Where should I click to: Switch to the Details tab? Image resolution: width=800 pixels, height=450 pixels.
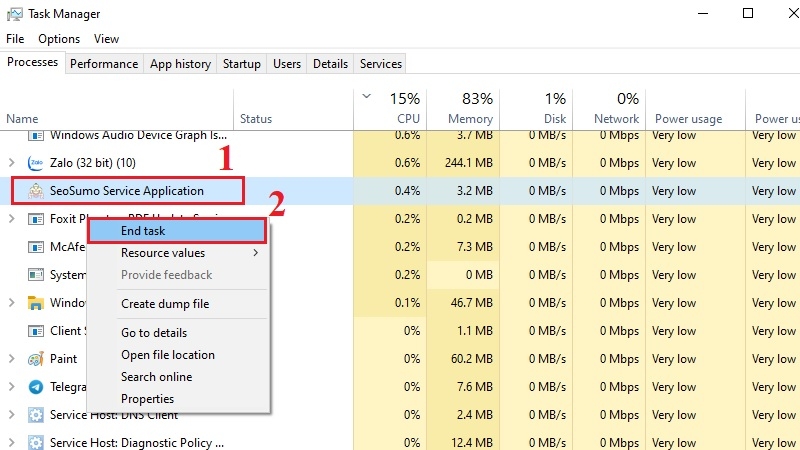(330, 64)
